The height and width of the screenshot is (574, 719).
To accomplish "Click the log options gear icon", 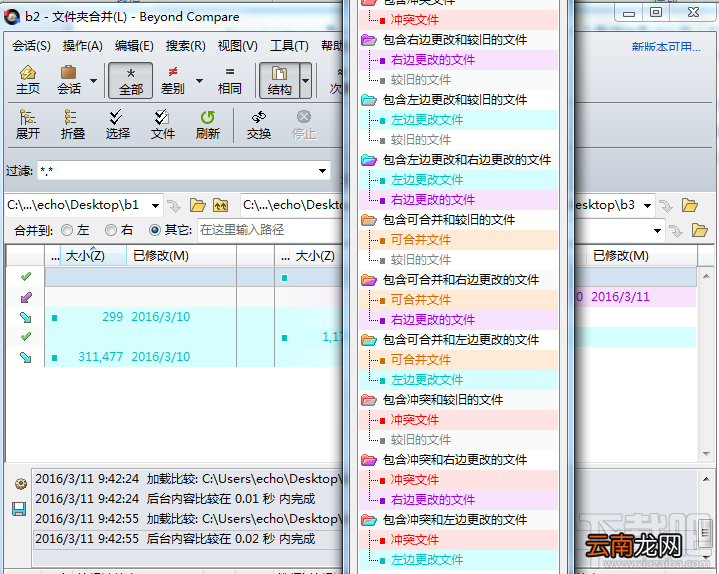I will (21, 484).
